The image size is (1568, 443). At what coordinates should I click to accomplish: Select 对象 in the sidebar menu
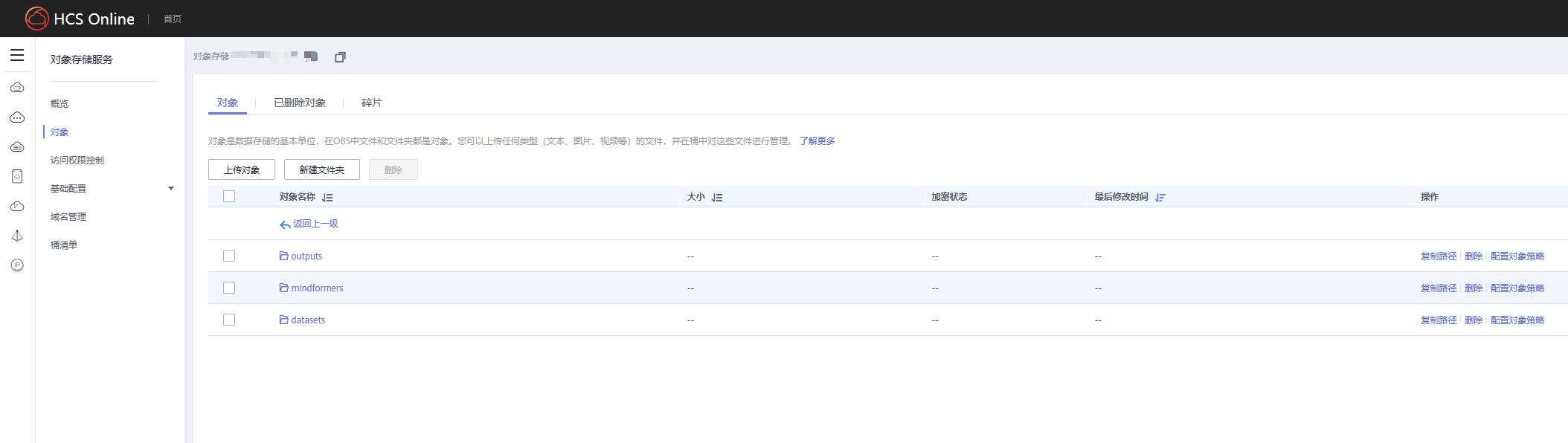(x=60, y=132)
